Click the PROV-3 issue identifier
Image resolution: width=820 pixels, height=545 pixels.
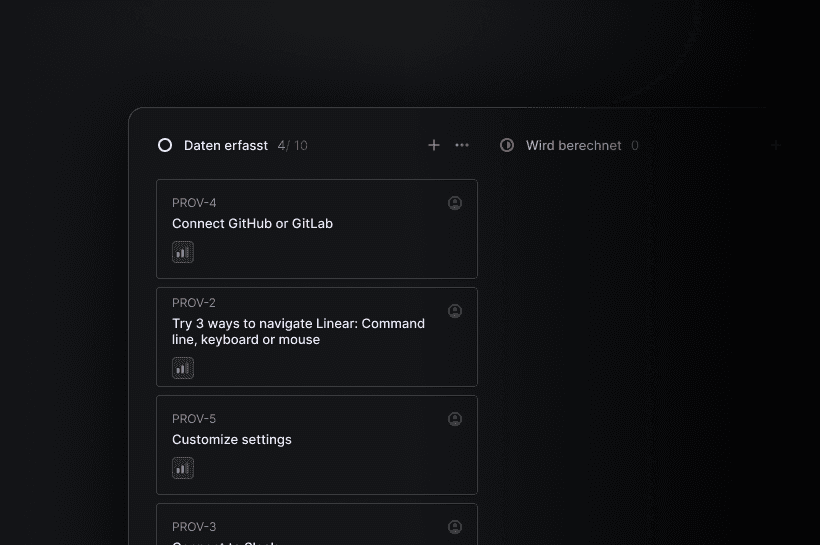click(194, 527)
